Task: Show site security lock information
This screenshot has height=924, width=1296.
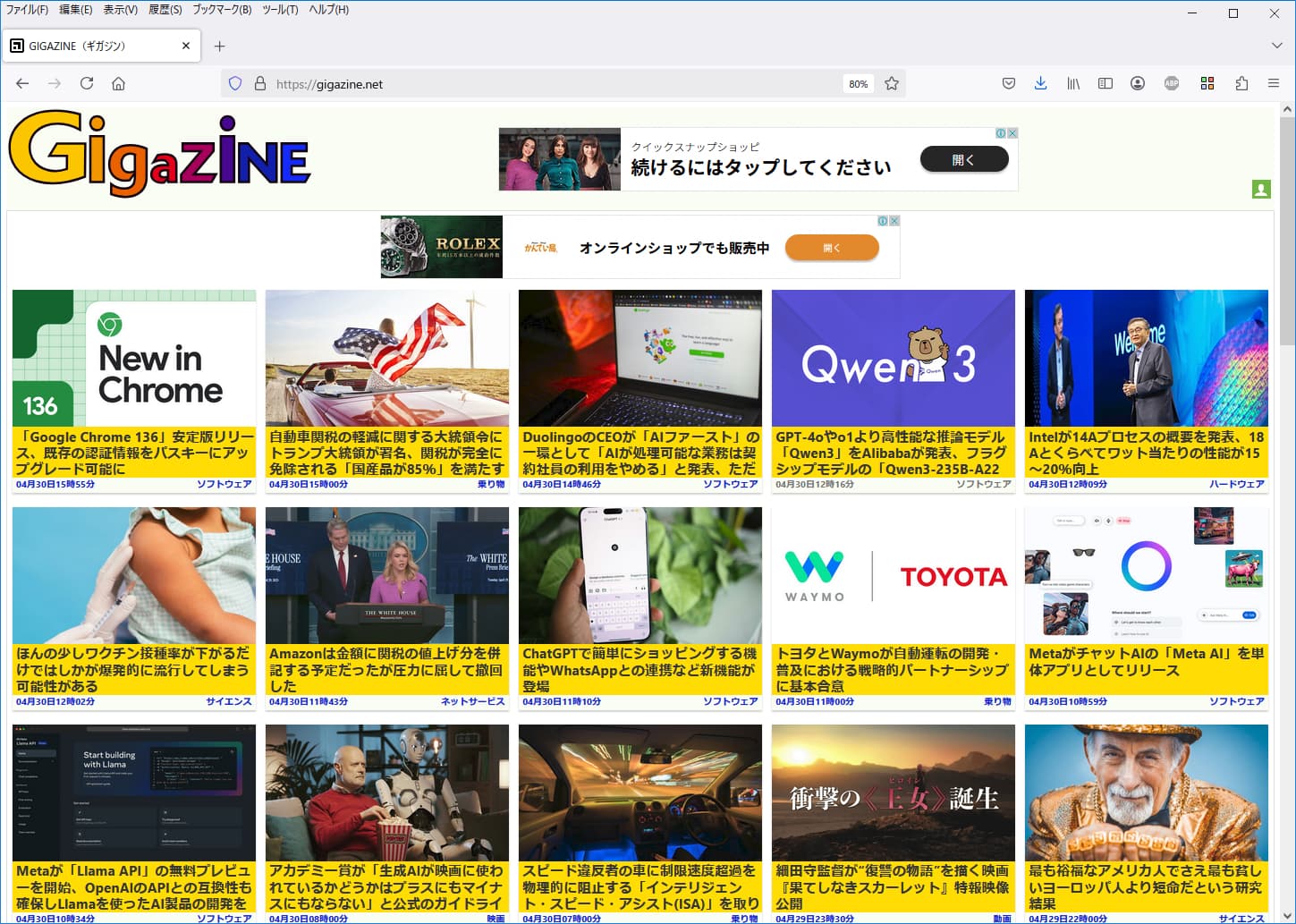Action: point(260,83)
